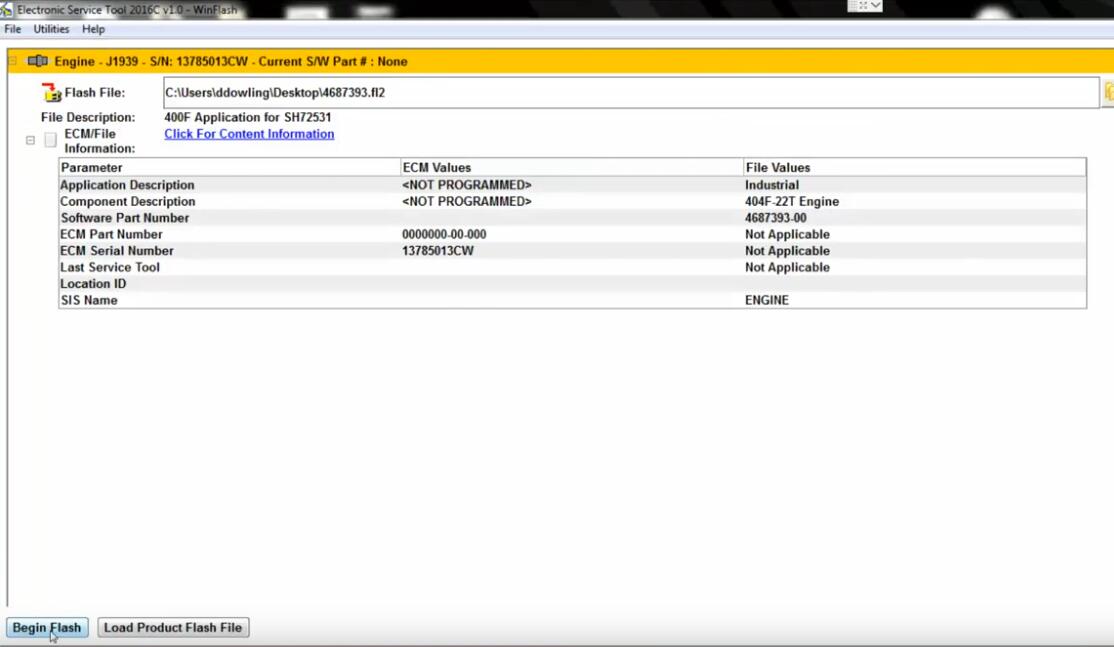Select the ECM Part Number row label

click(112, 234)
